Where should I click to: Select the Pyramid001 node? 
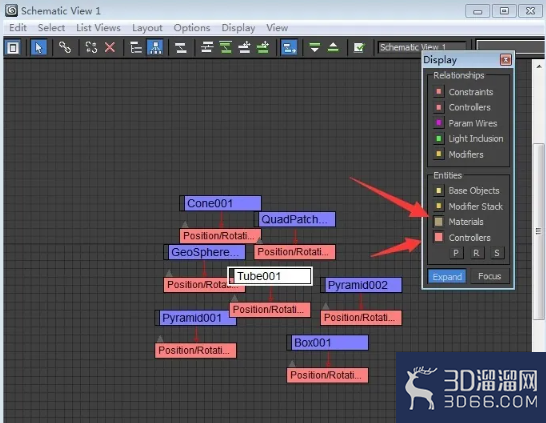click(197, 318)
